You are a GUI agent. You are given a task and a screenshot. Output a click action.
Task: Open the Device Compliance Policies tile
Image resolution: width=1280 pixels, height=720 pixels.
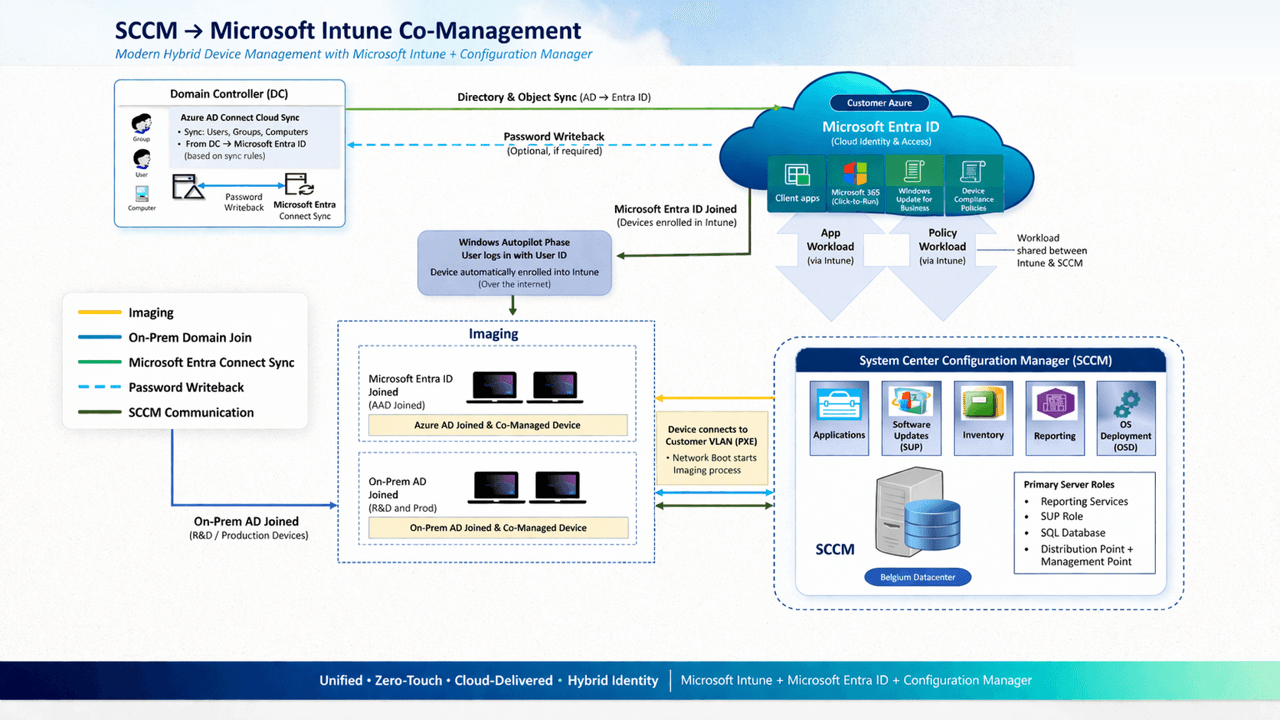click(973, 184)
